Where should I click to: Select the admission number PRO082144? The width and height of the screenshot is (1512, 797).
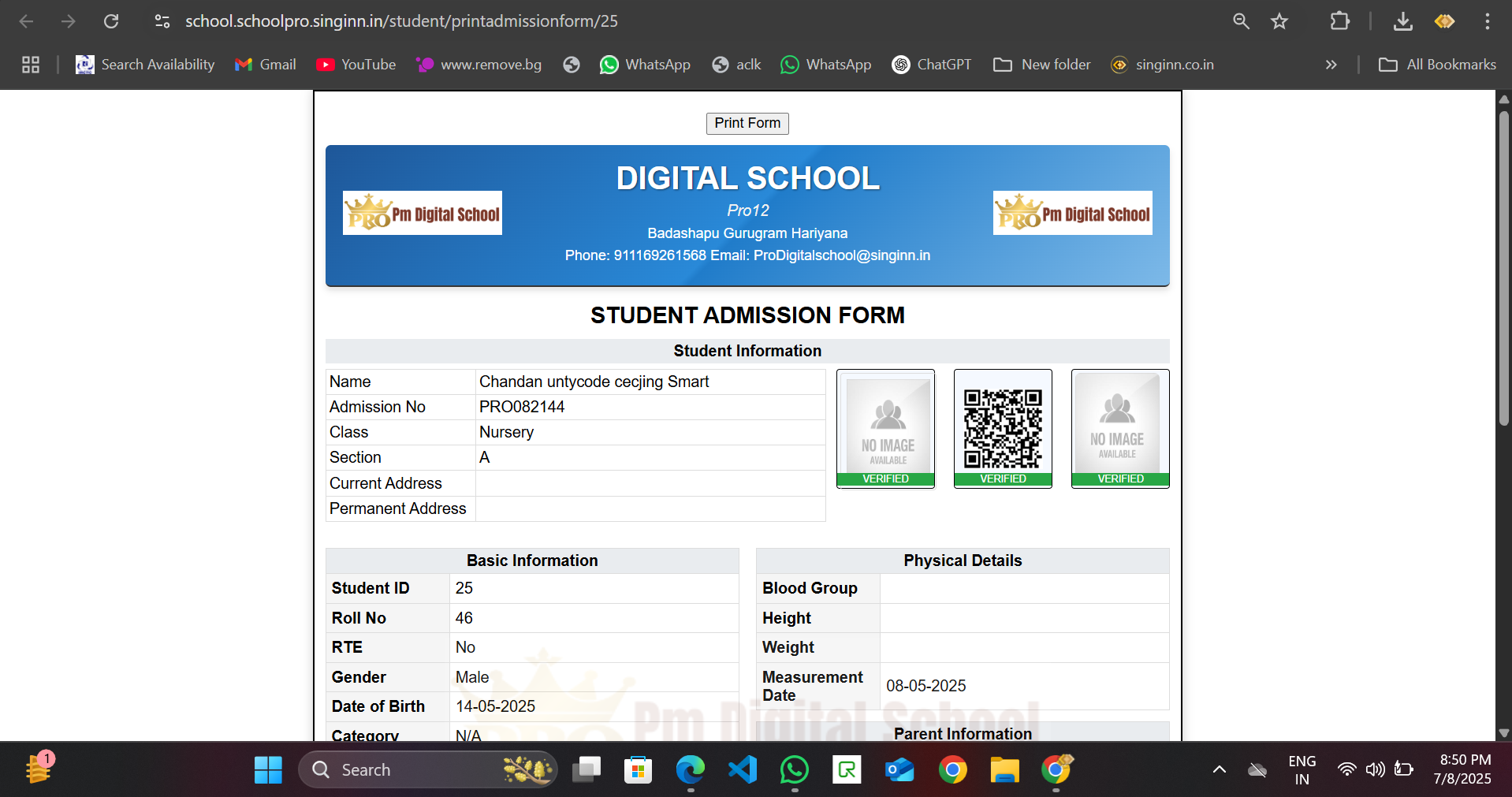(x=522, y=407)
